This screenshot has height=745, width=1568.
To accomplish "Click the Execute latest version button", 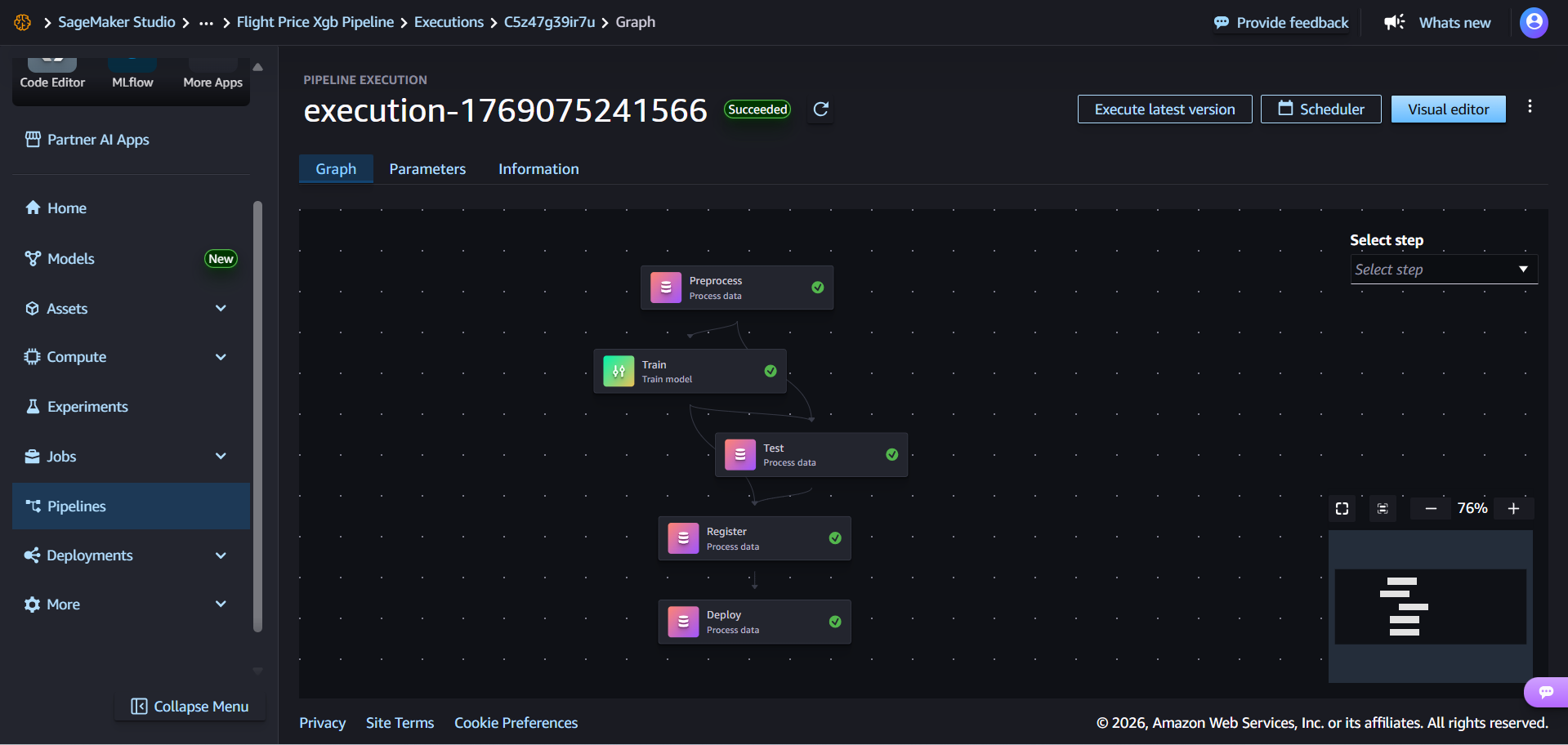I will point(1164,109).
